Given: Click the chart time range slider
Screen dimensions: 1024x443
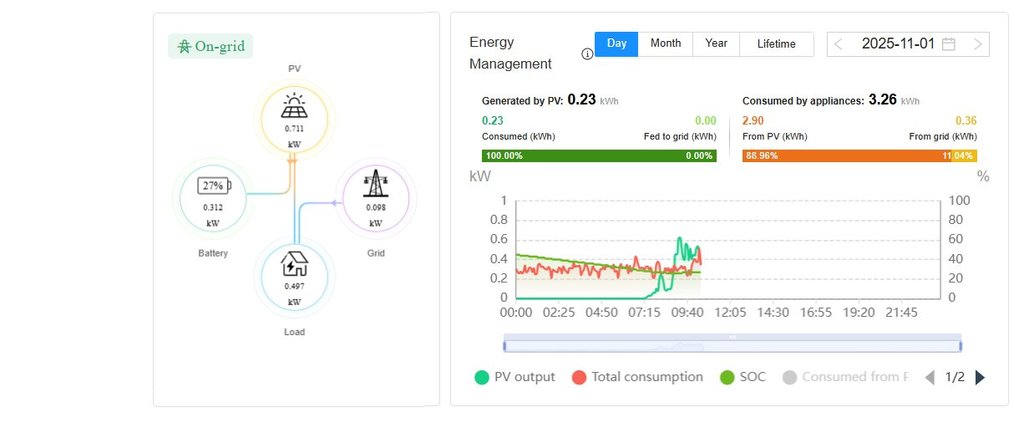Looking at the screenshot, I should [x=732, y=345].
